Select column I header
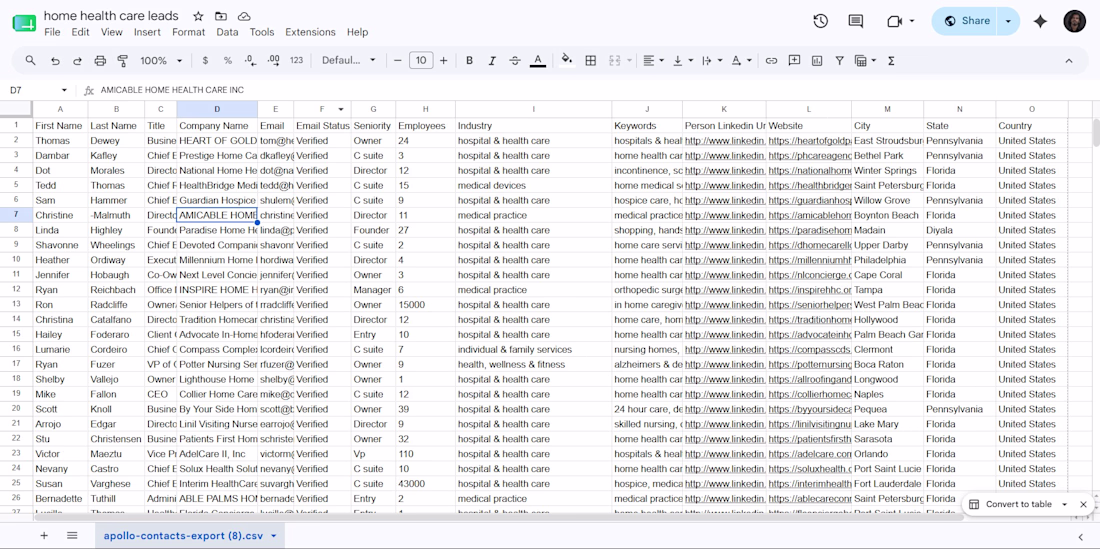This screenshot has height=549, width=1100. (x=533, y=109)
